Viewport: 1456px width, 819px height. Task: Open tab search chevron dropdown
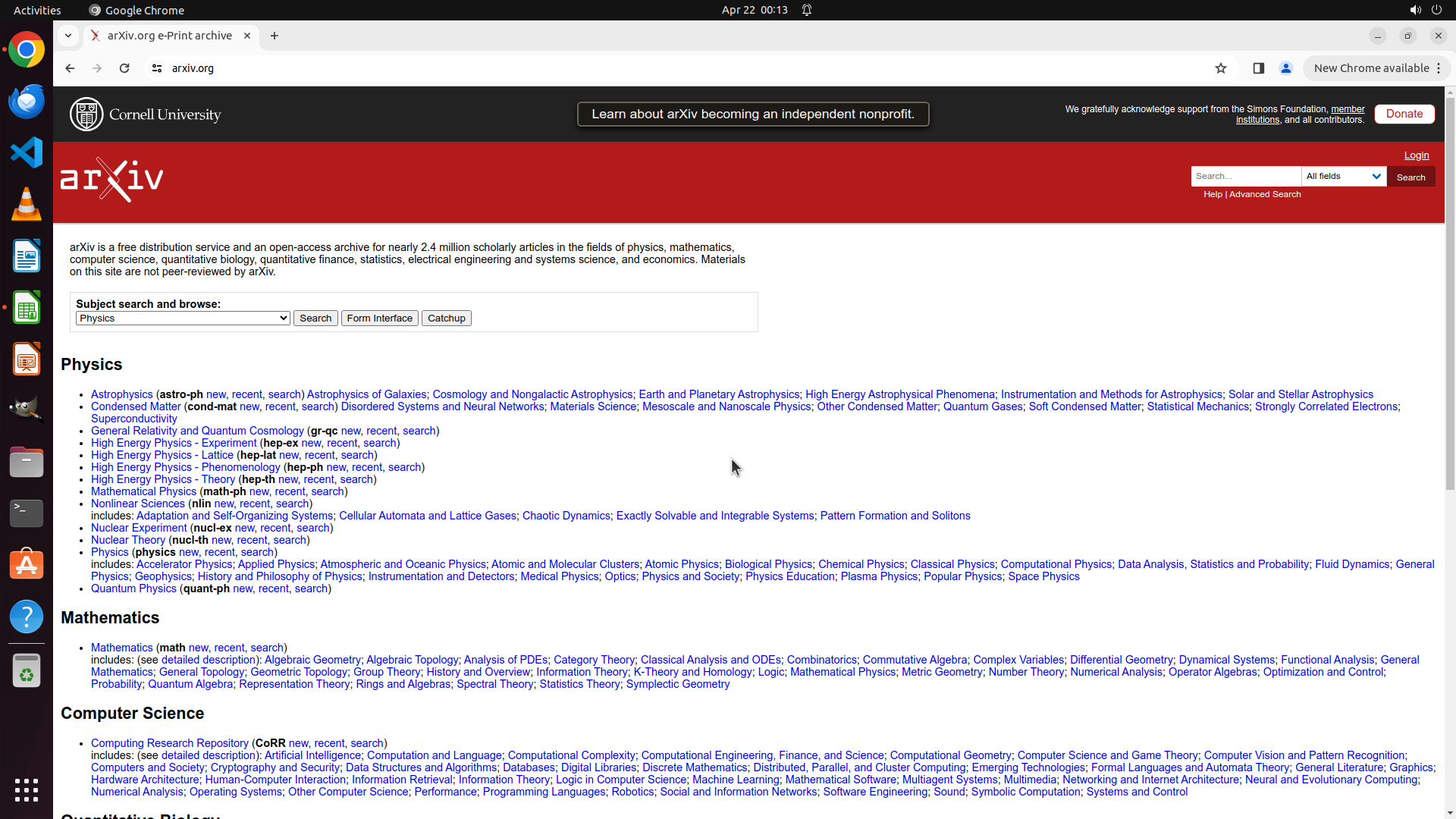[x=68, y=36]
